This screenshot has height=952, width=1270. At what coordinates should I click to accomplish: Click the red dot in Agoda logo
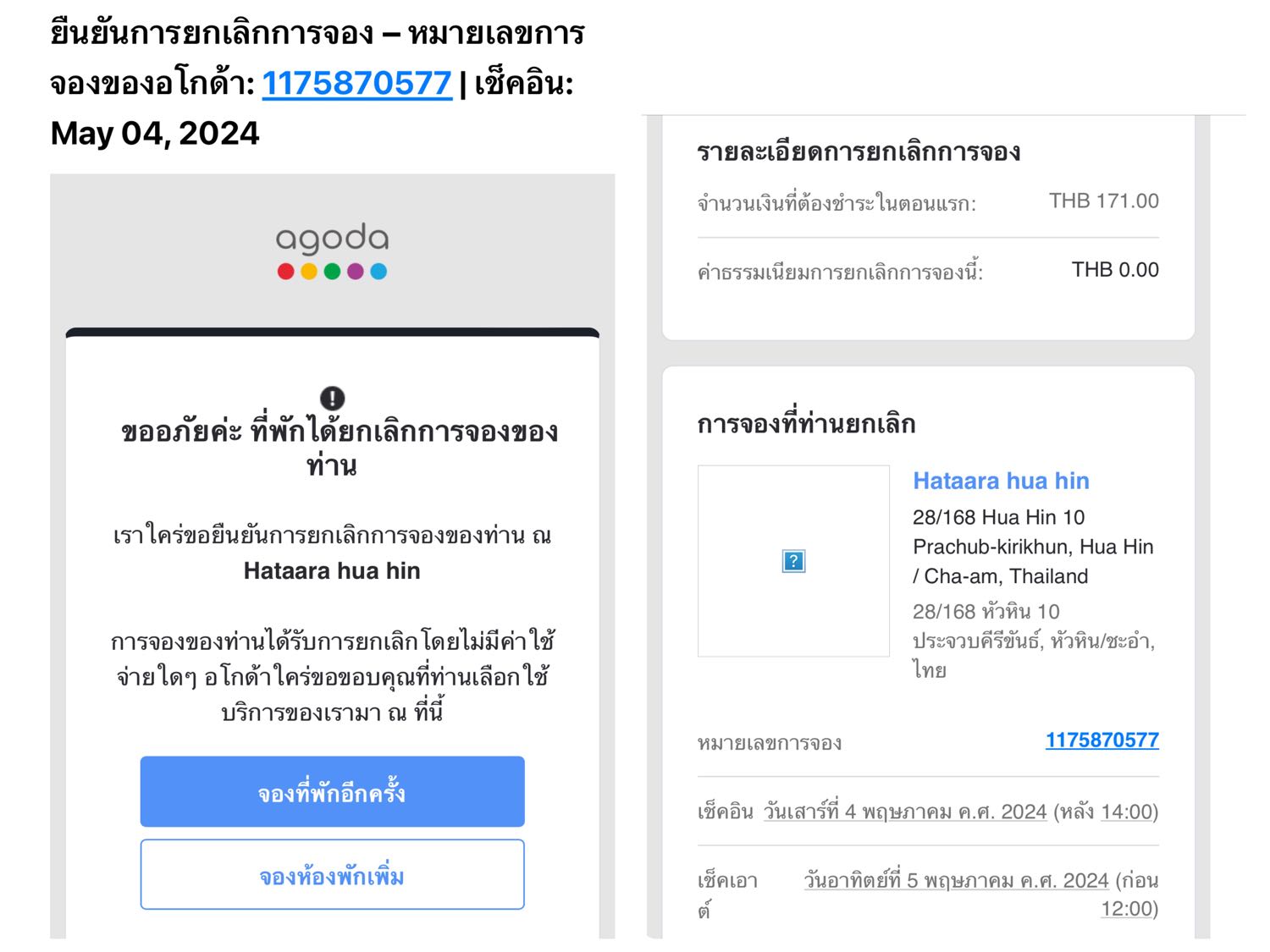pyautogui.click(x=285, y=272)
